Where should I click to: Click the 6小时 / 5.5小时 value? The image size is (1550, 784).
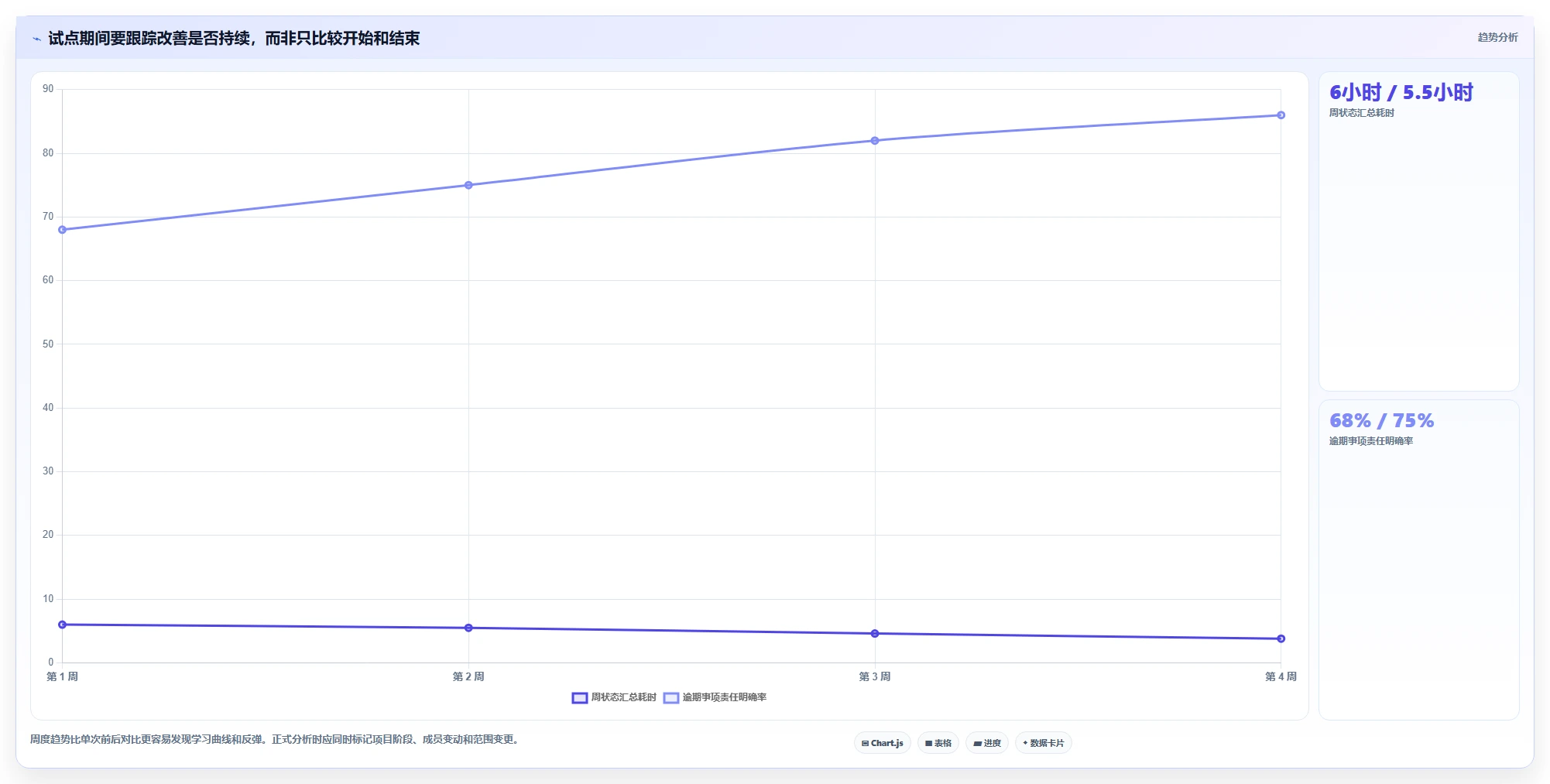click(1401, 93)
